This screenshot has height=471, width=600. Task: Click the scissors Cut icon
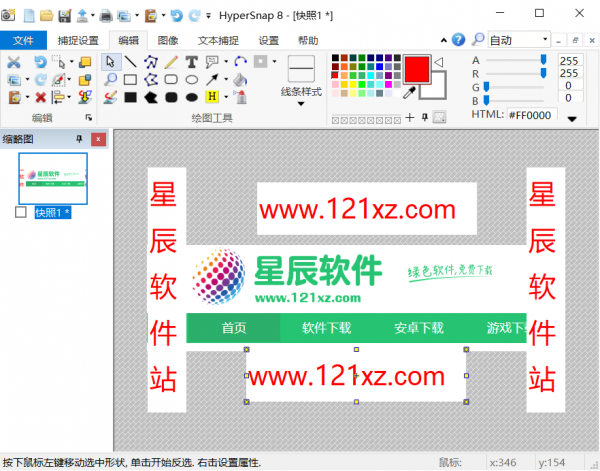(14, 62)
